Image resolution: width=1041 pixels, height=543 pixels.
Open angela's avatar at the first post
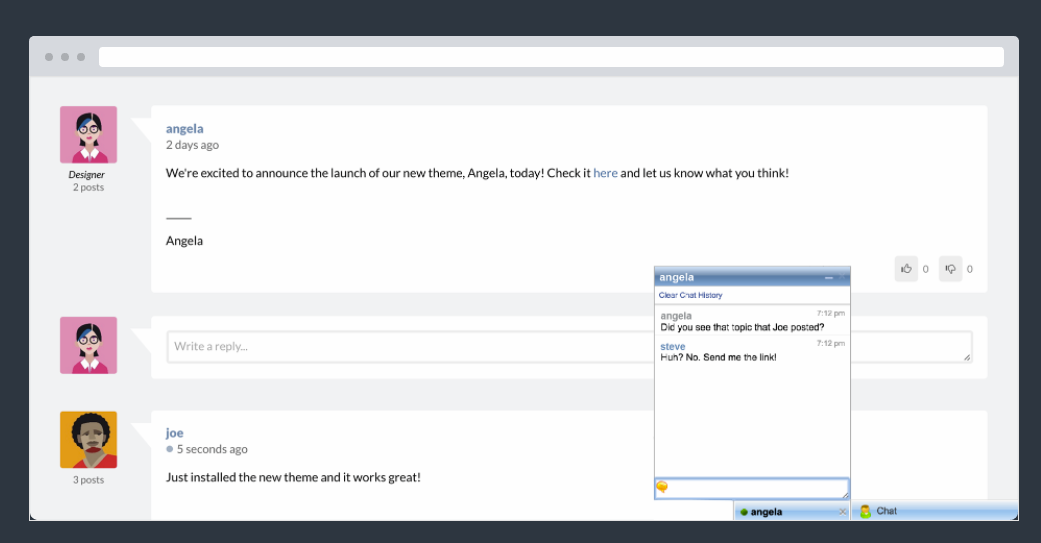88,135
